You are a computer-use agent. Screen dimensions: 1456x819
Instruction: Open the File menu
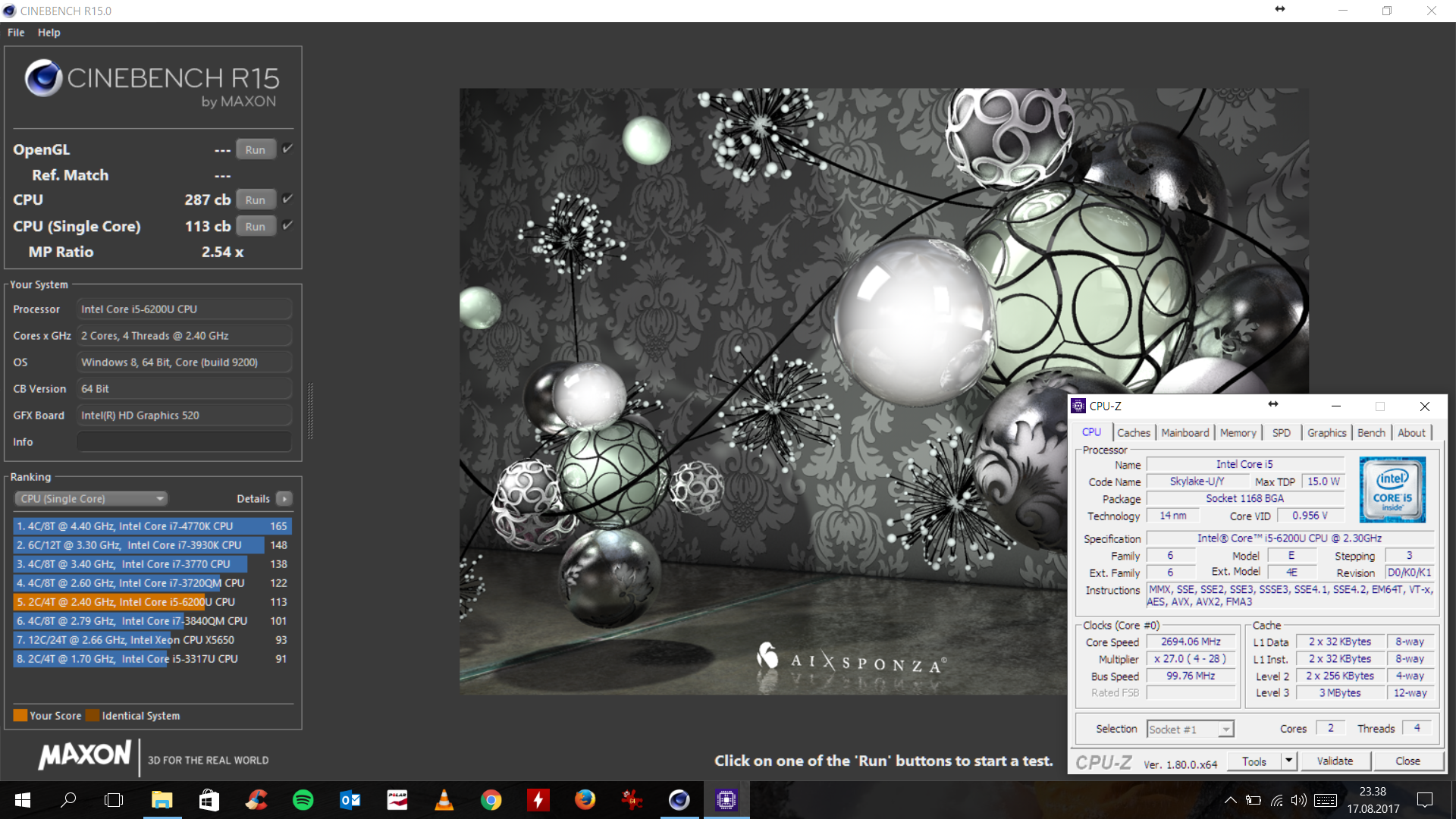(16, 33)
